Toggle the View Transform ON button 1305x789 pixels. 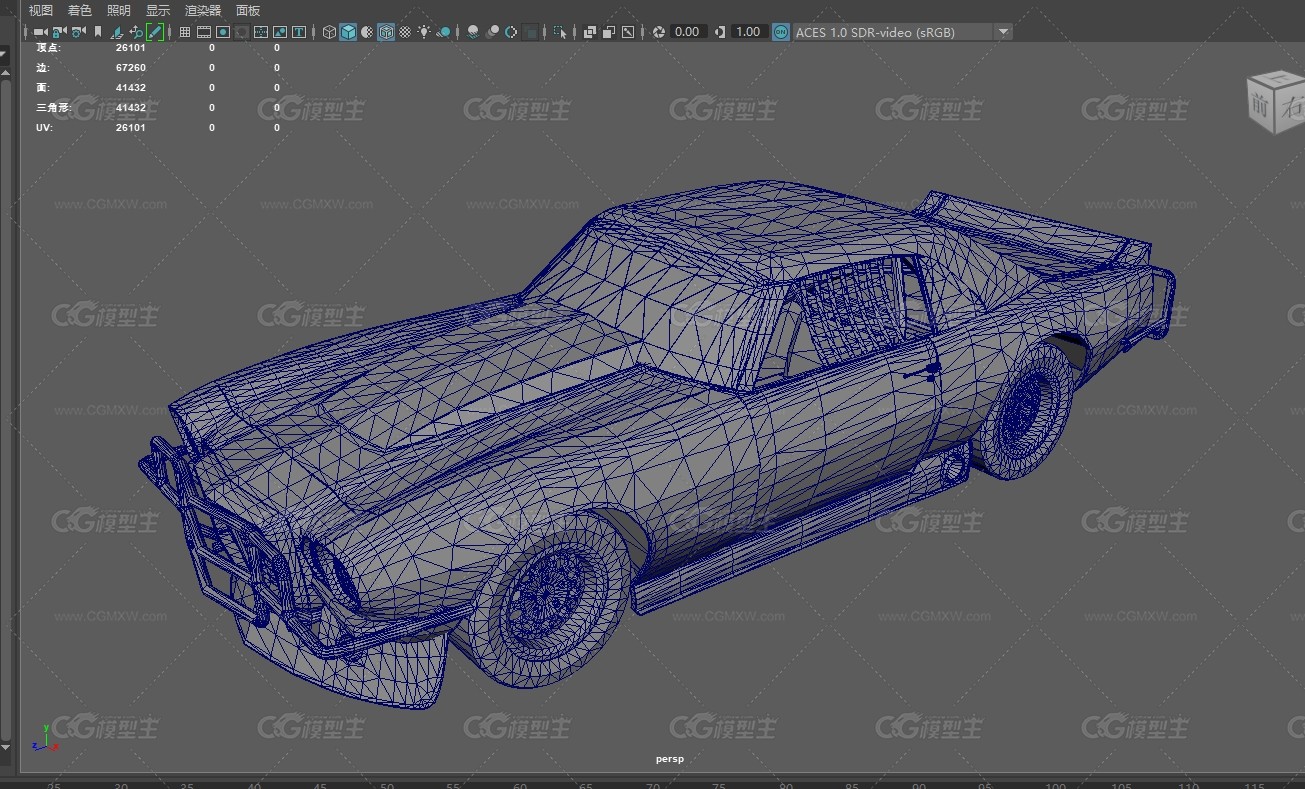(781, 32)
